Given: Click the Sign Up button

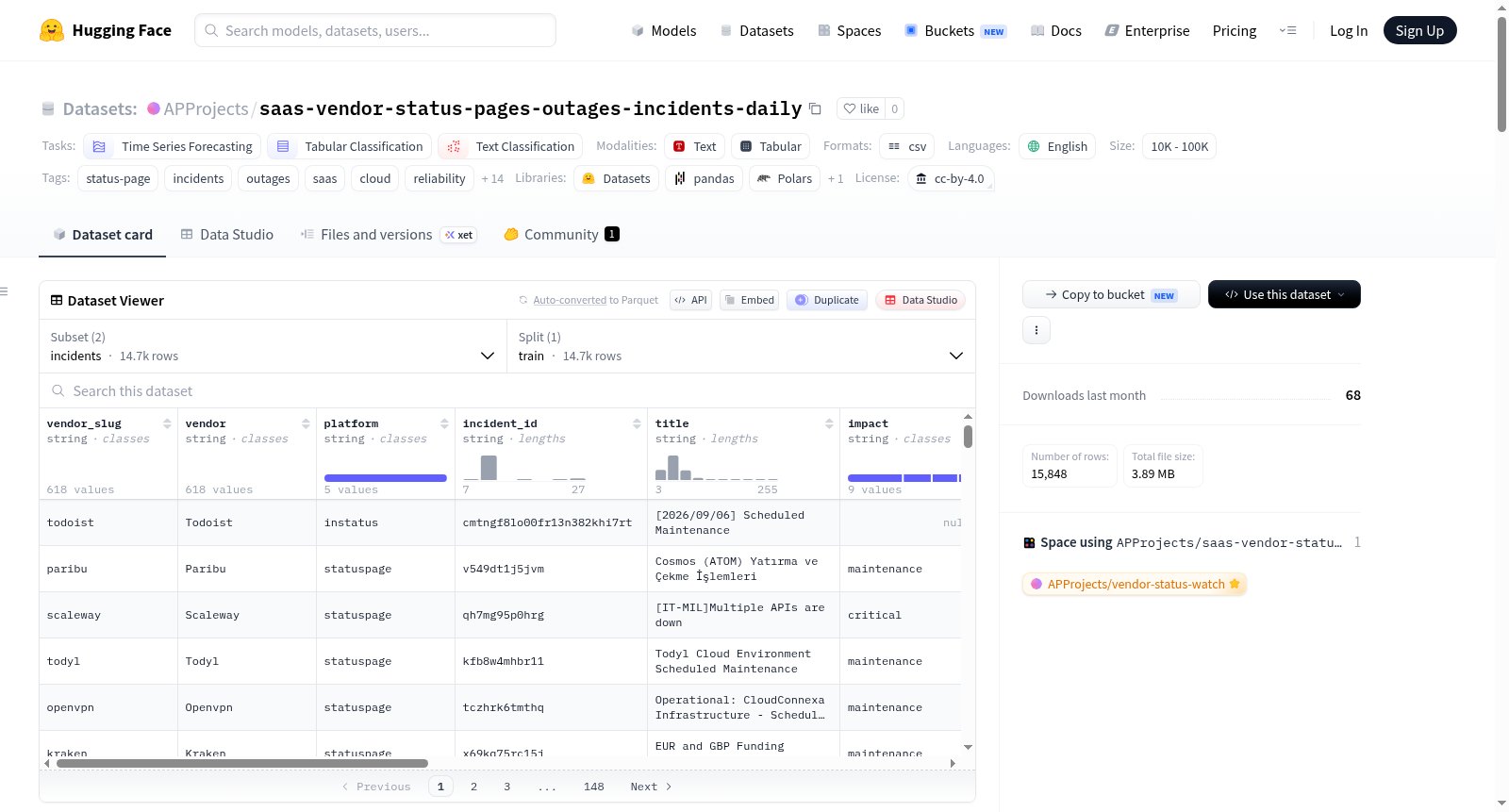Looking at the screenshot, I should [x=1419, y=30].
